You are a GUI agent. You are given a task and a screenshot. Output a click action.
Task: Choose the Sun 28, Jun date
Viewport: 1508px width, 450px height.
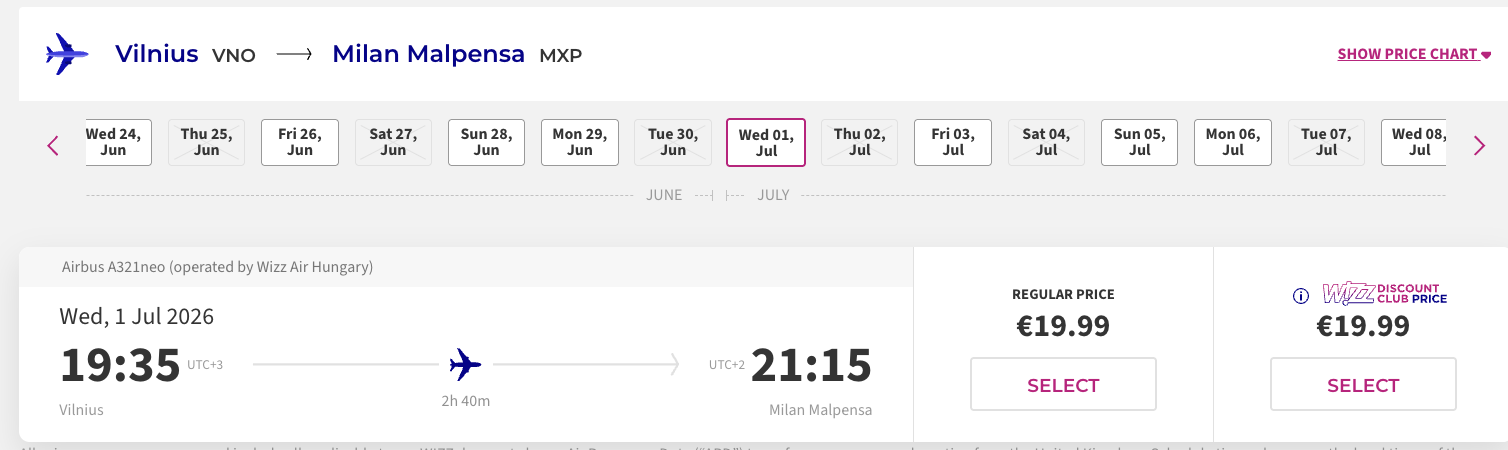(486, 142)
